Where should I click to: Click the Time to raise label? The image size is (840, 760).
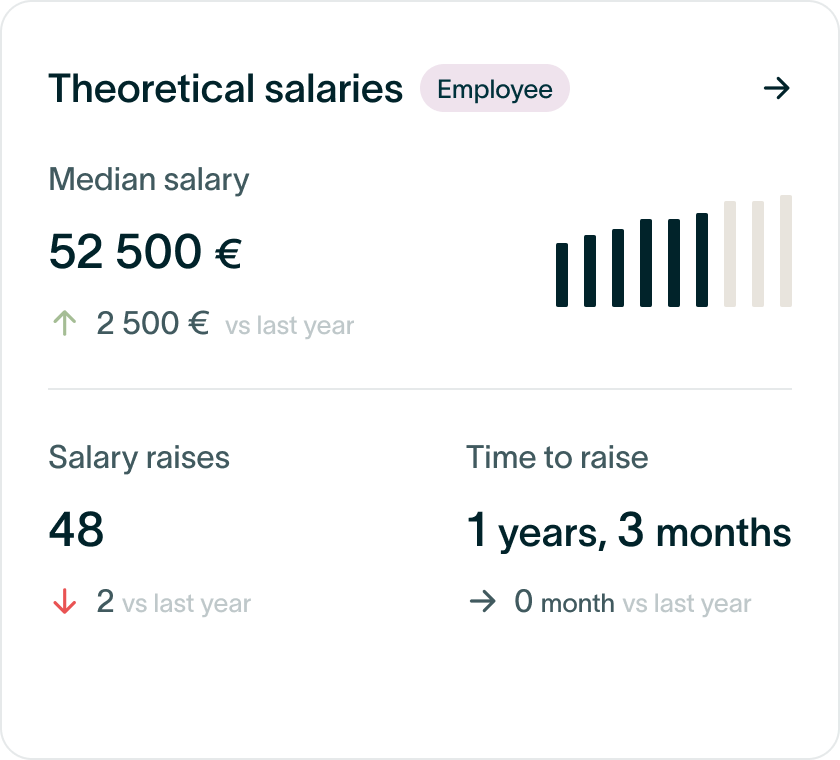click(557, 457)
